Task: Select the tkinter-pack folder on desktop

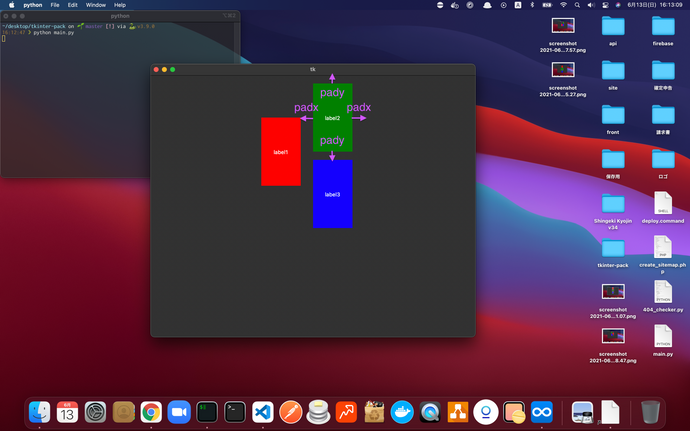Action: tap(613, 251)
